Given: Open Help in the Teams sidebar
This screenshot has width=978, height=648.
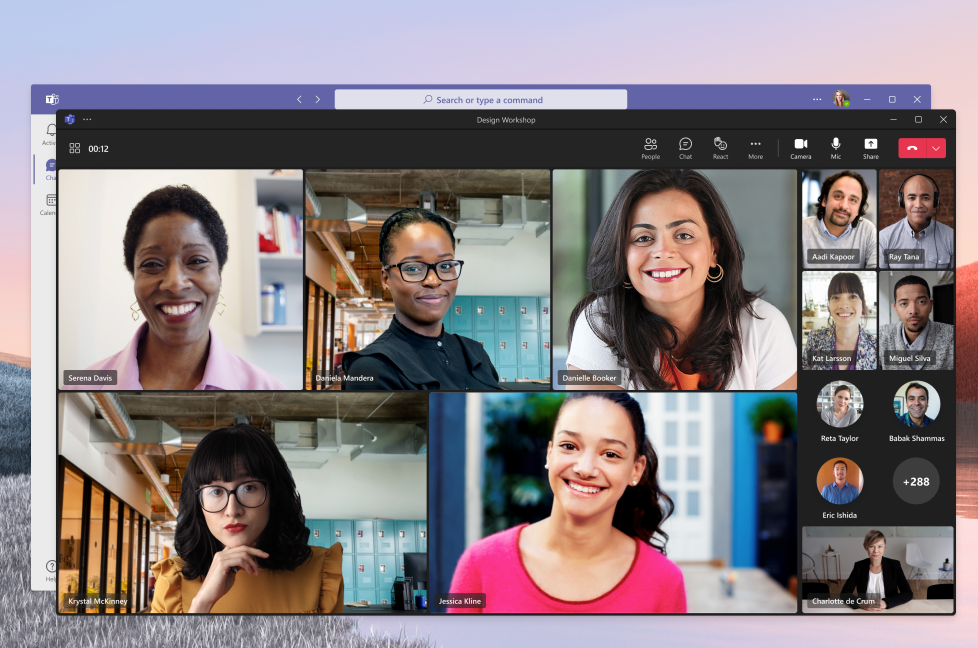Looking at the screenshot, I should [51, 570].
